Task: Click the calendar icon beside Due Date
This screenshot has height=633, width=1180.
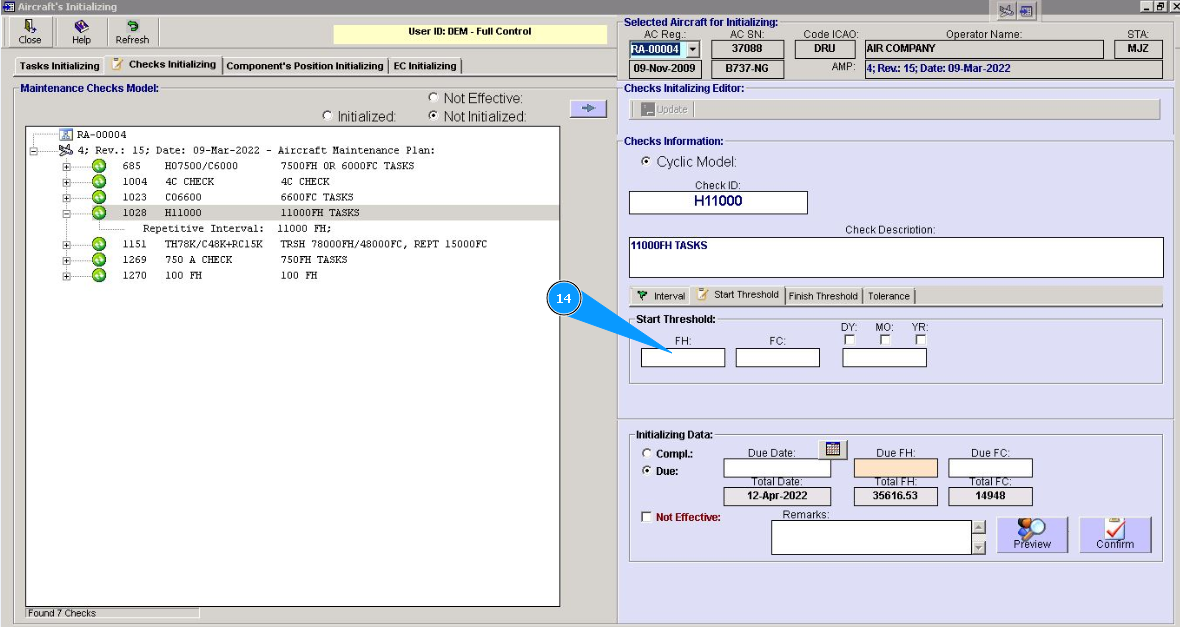Action: coord(832,449)
